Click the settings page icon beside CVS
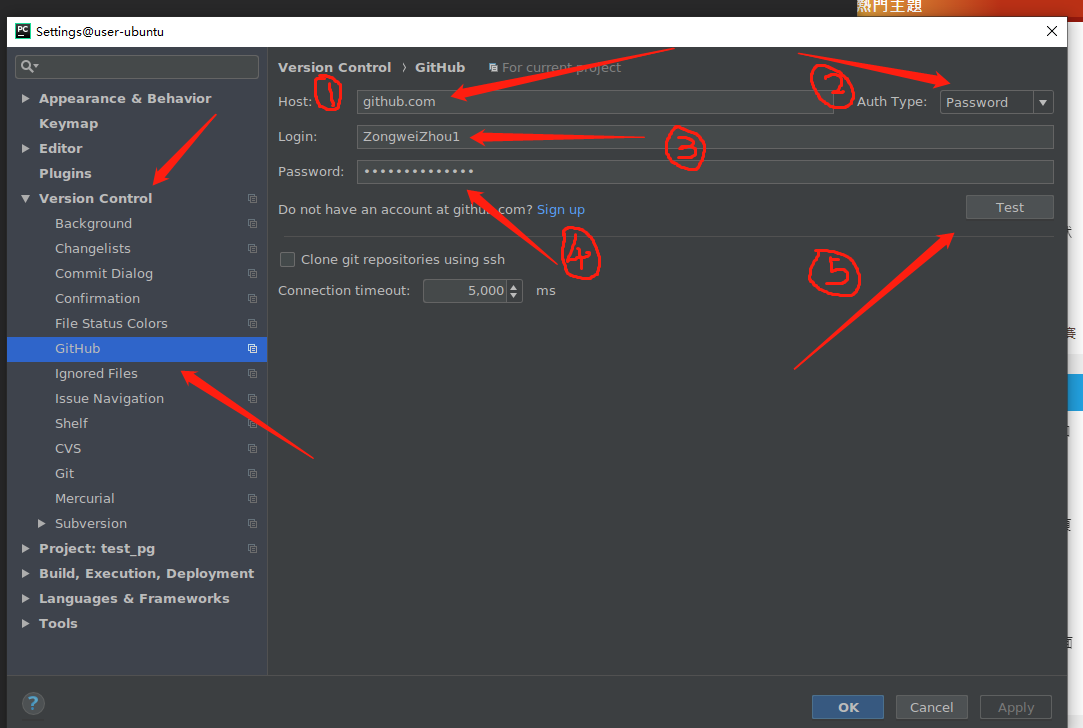 pyautogui.click(x=252, y=448)
